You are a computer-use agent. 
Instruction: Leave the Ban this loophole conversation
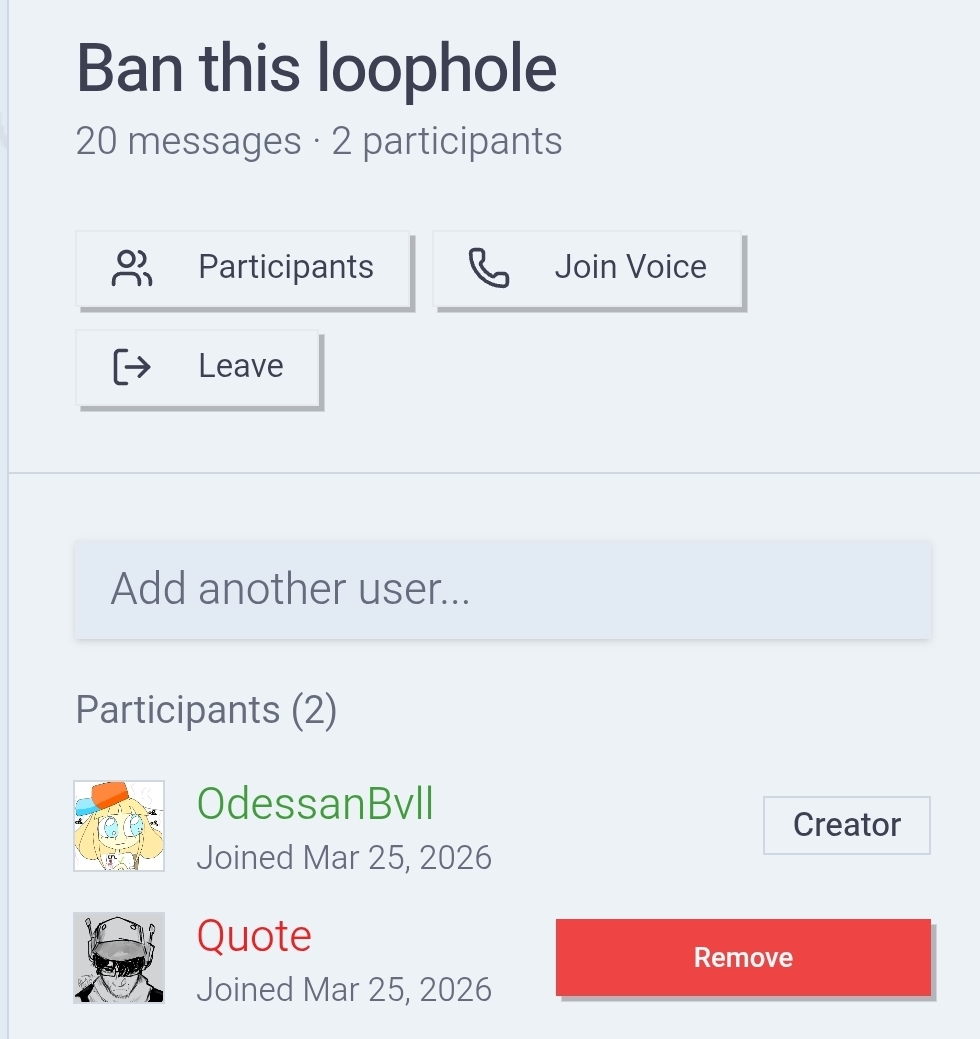pyautogui.click(x=197, y=368)
